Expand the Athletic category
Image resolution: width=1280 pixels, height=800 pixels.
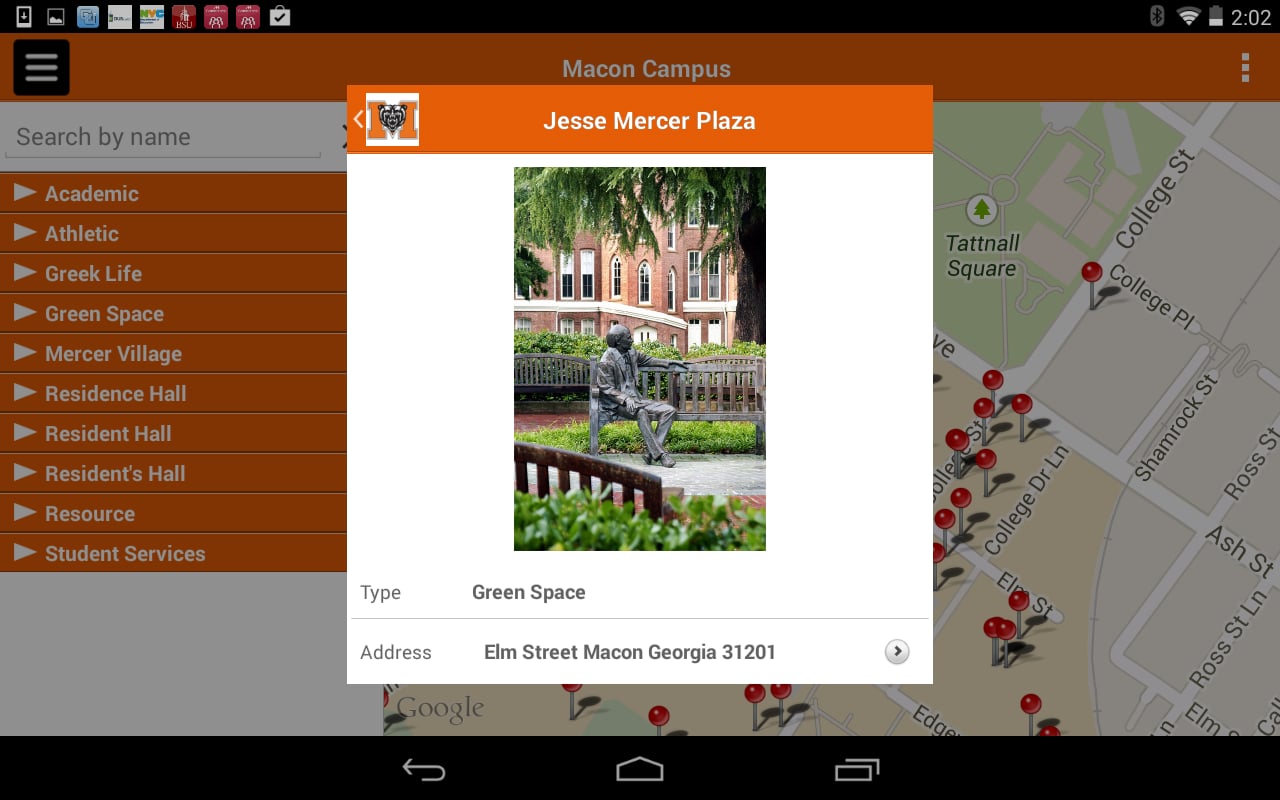(x=173, y=233)
